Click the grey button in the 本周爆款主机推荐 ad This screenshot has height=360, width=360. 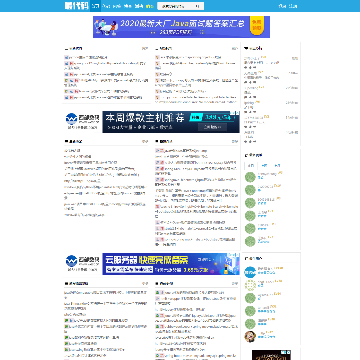[x=212, y=127]
